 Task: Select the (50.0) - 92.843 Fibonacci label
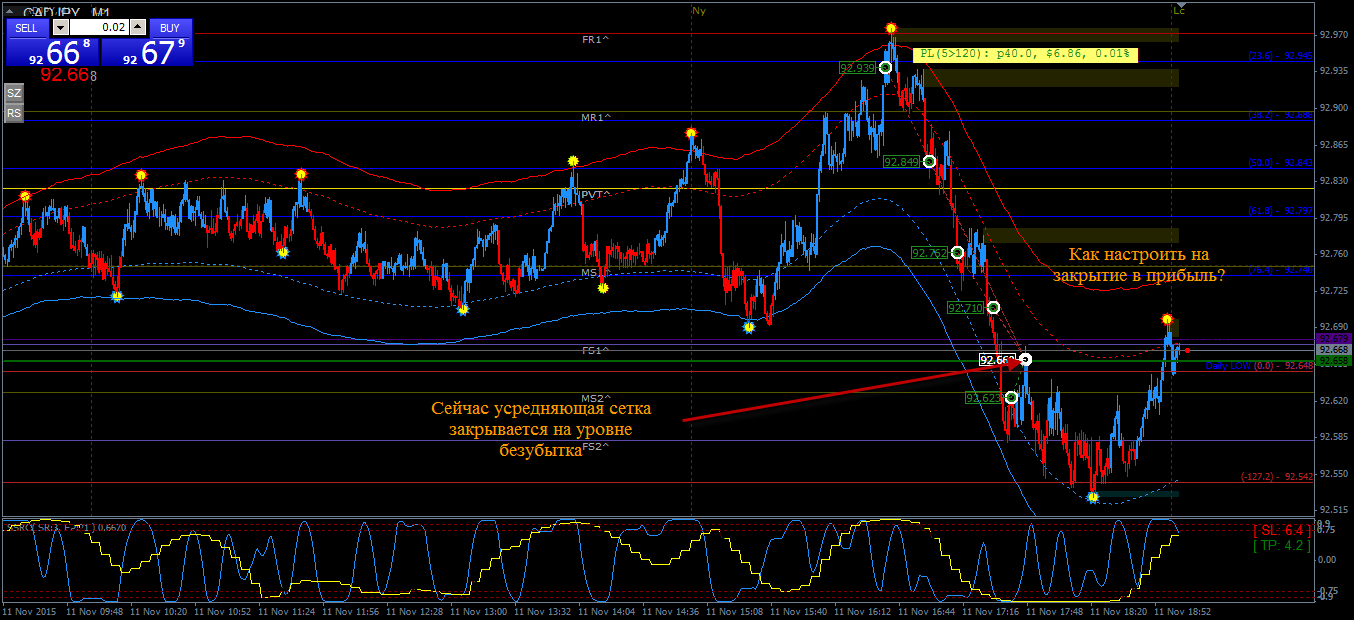1280,163
